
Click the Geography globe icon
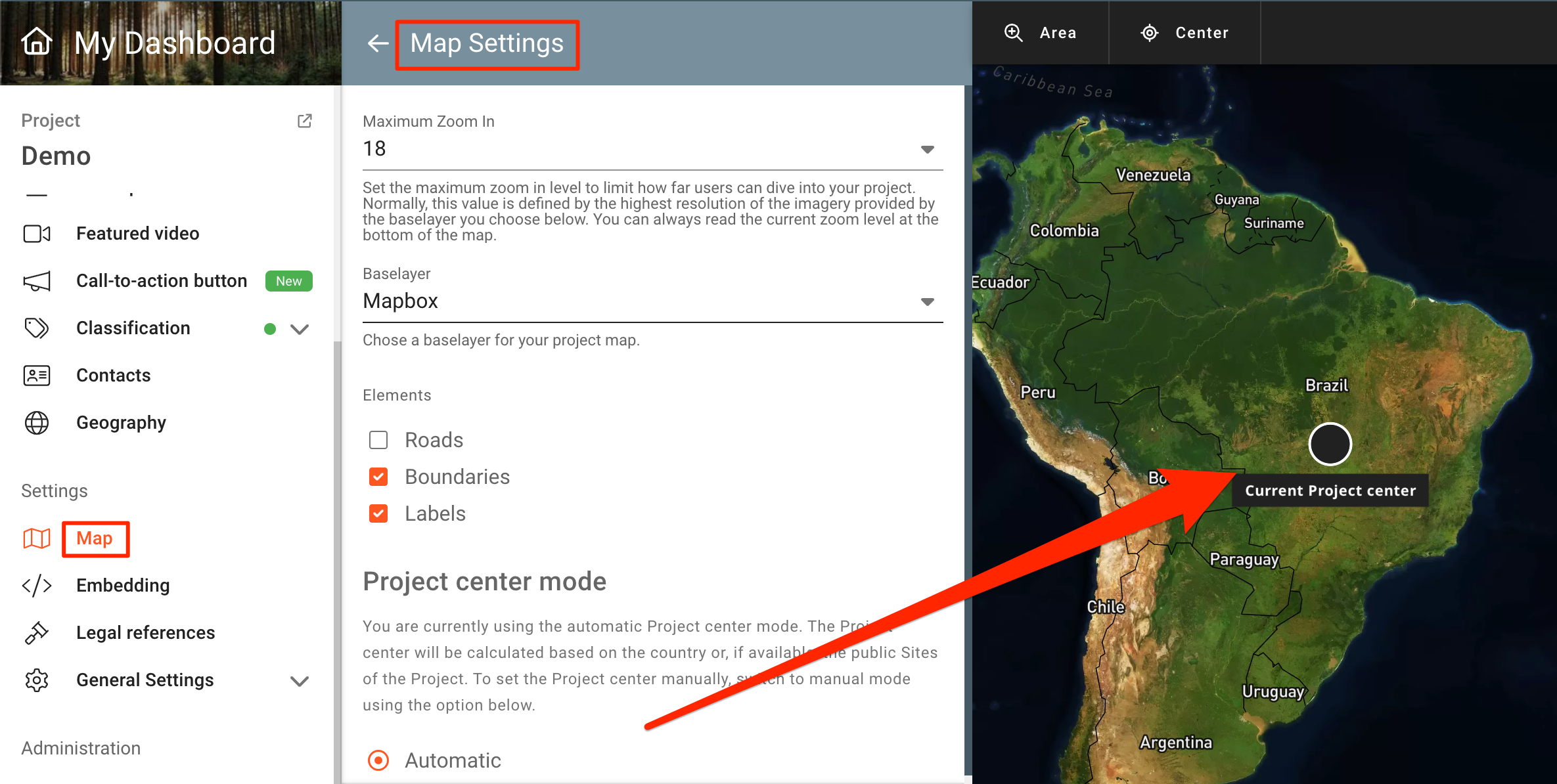click(x=37, y=423)
